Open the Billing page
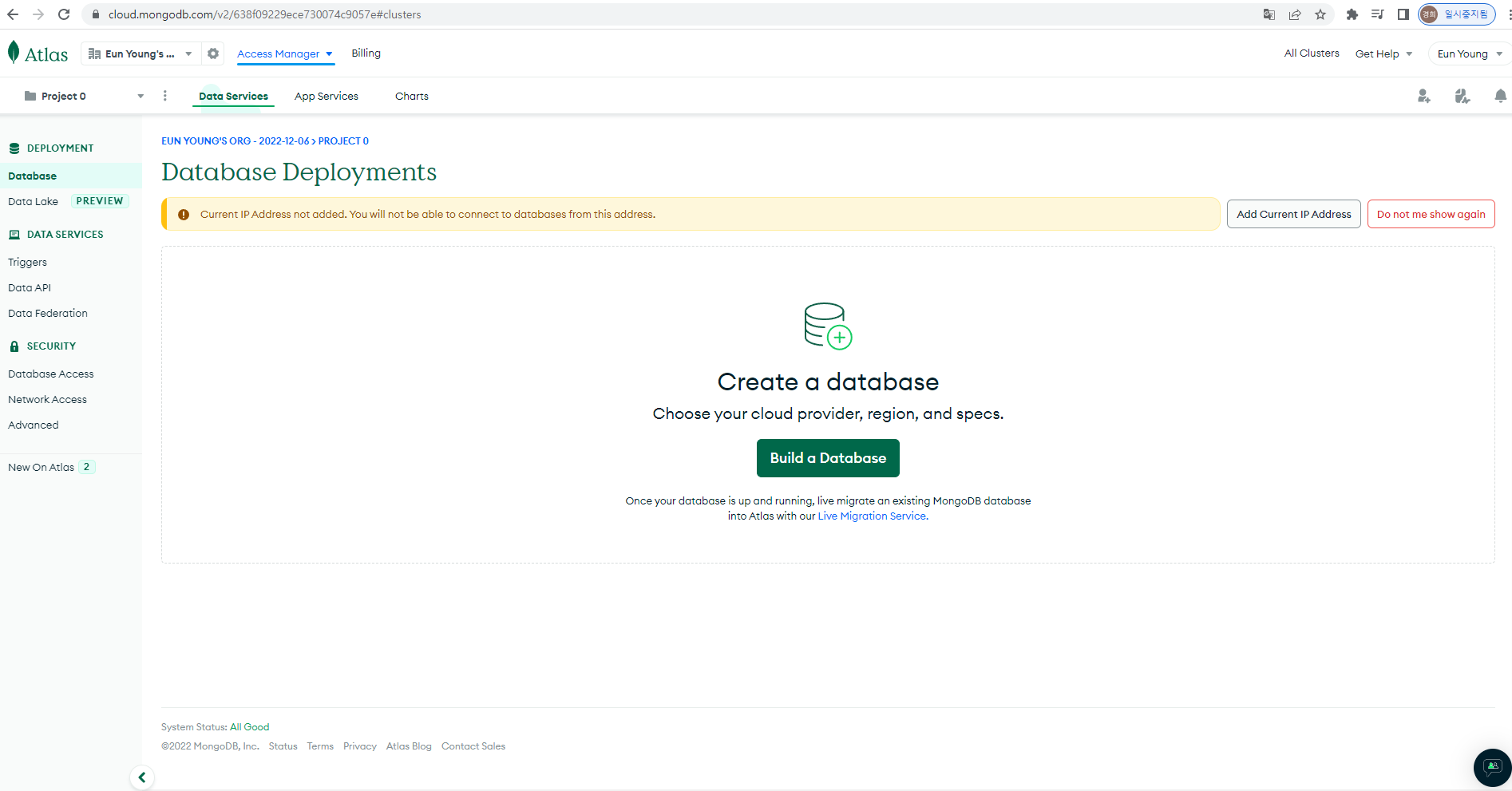Image resolution: width=1512 pixels, height=791 pixels. (x=366, y=53)
